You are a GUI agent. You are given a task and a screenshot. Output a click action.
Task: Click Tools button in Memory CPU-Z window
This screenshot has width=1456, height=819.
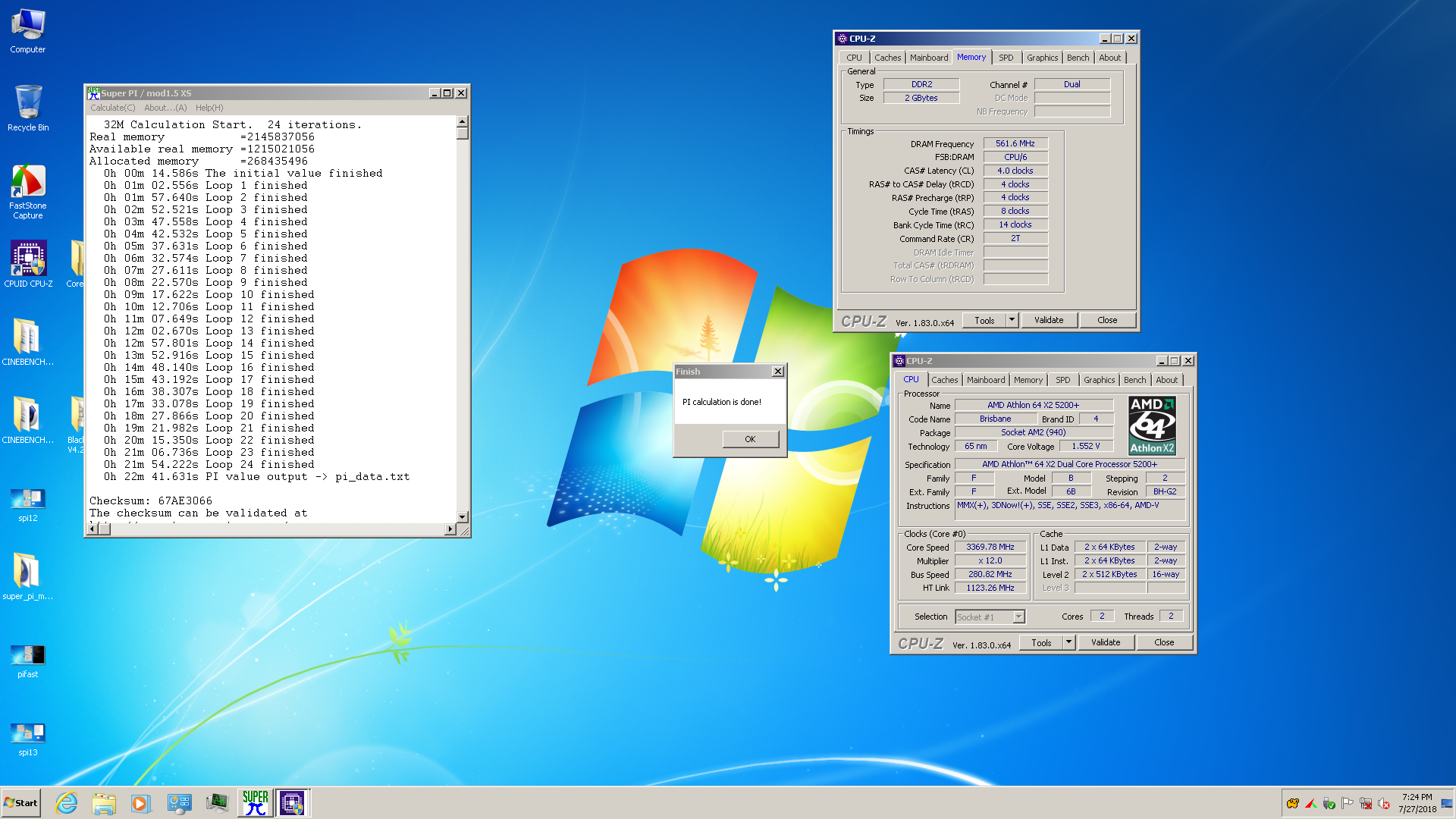click(x=984, y=320)
